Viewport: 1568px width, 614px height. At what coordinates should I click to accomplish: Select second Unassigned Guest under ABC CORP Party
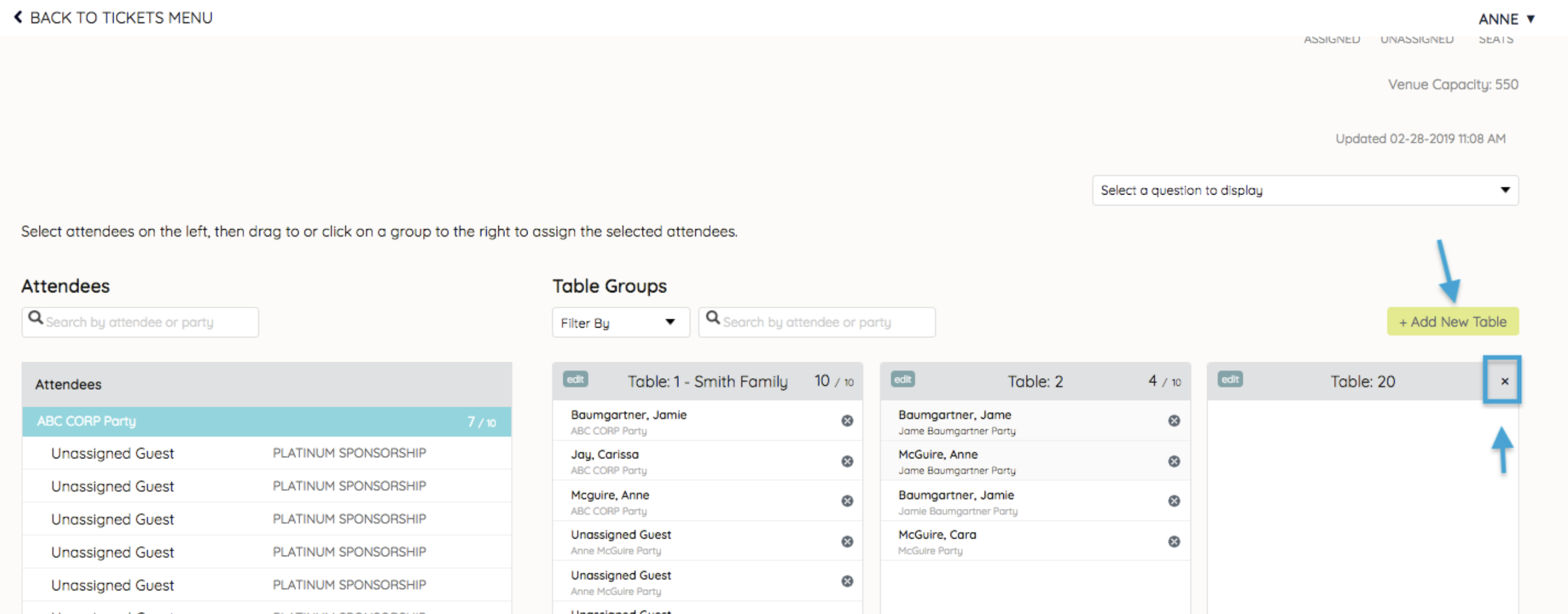click(x=267, y=486)
